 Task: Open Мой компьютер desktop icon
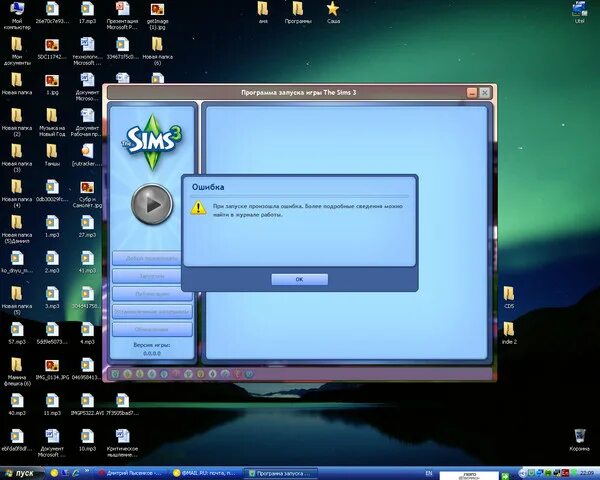pyautogui.click(x=17, y=16)
